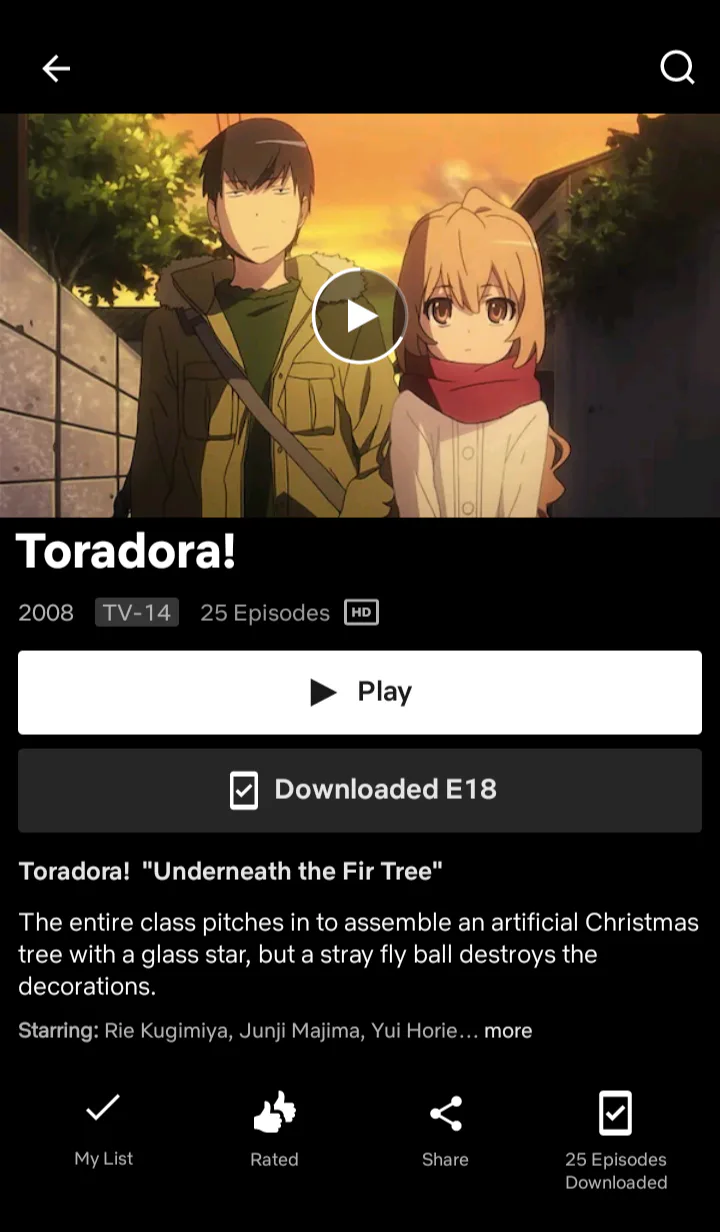Viewport: 720px width, 1232px height.
Task: Tap the Toradora! artwork thumbnail
Action: (x=360, y=315)
